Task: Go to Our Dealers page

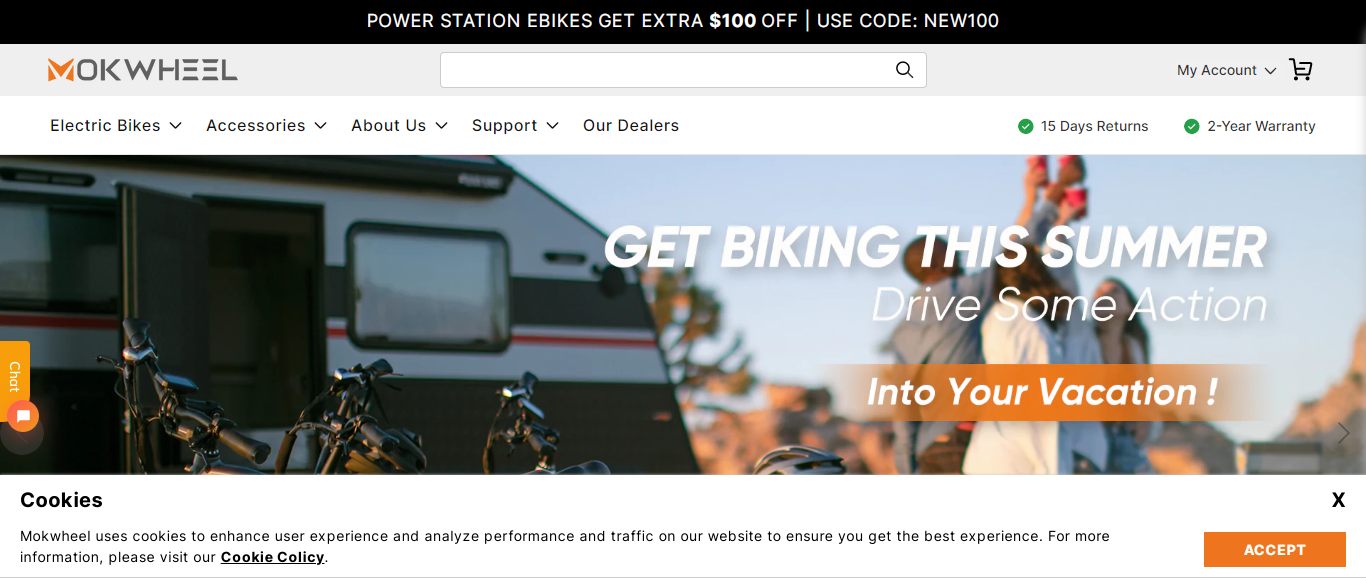Action: [631, 126]
